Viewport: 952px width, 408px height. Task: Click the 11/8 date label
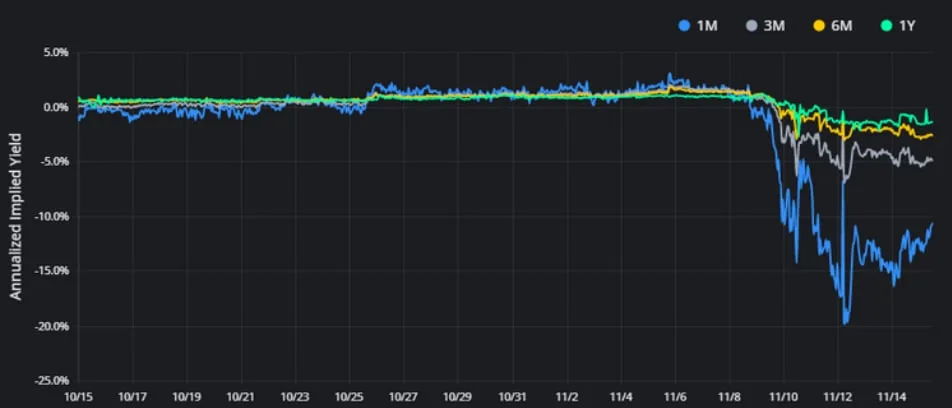point(729,398)
